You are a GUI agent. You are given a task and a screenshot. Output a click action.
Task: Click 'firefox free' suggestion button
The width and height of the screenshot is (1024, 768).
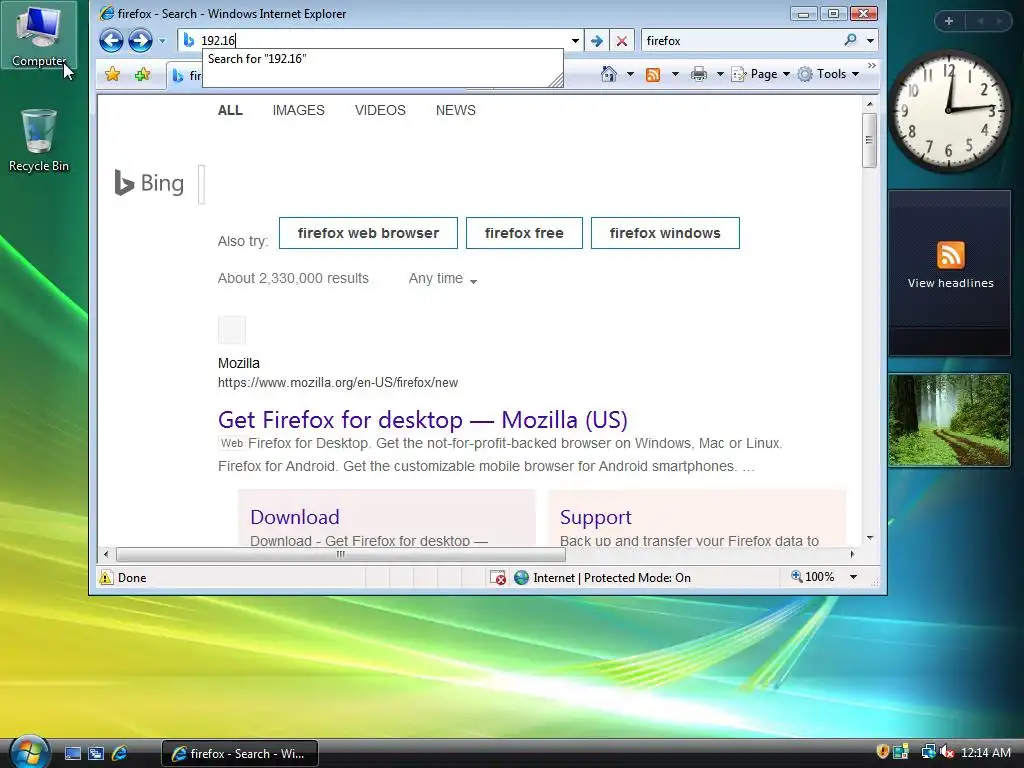(x=524, y=233)
